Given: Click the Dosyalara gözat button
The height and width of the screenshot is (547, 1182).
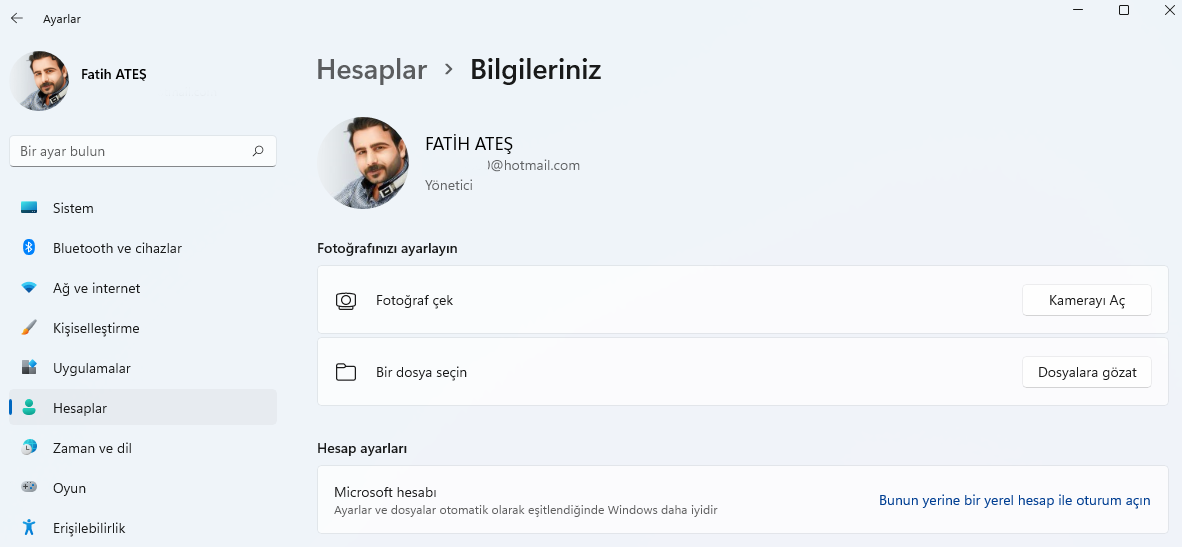Looking at the screenshot, I should [1086, 372].
